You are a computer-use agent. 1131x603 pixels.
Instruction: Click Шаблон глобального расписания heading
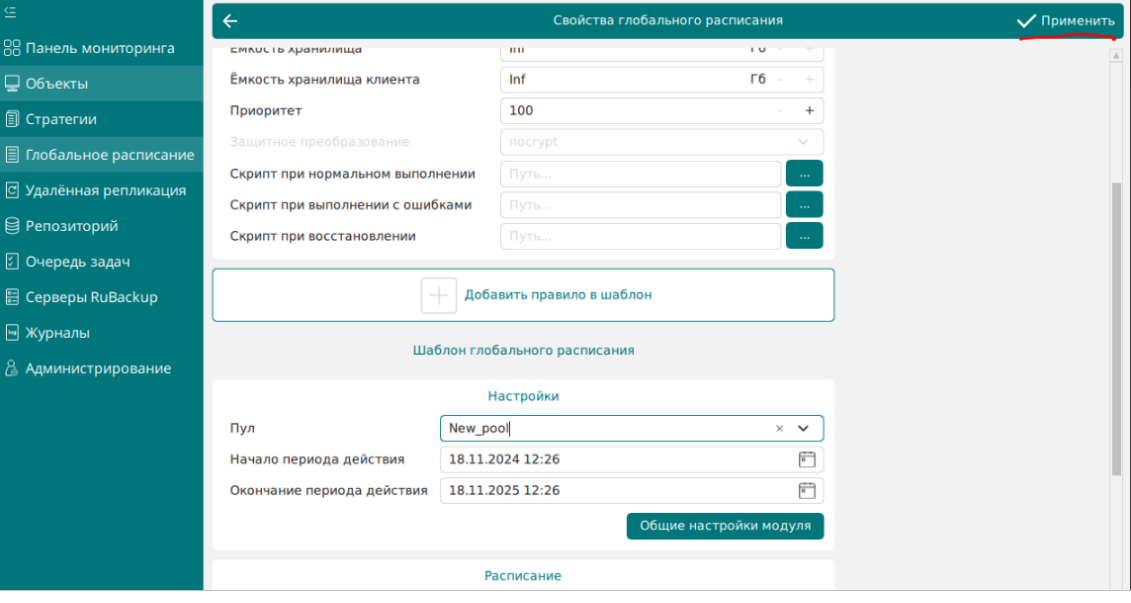(x=523, y=351)
